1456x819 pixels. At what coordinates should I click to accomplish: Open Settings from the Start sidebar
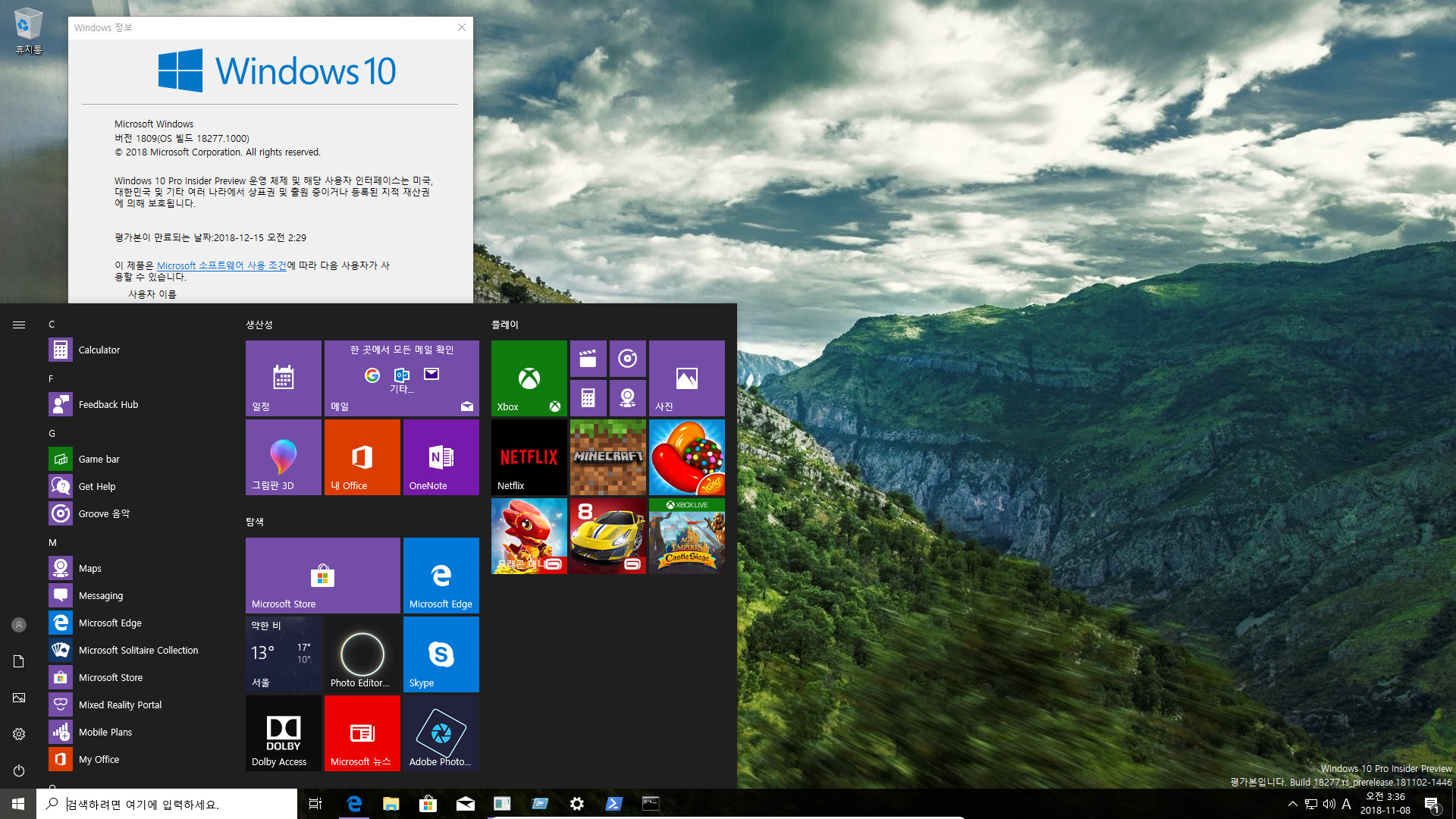(19, 734)
